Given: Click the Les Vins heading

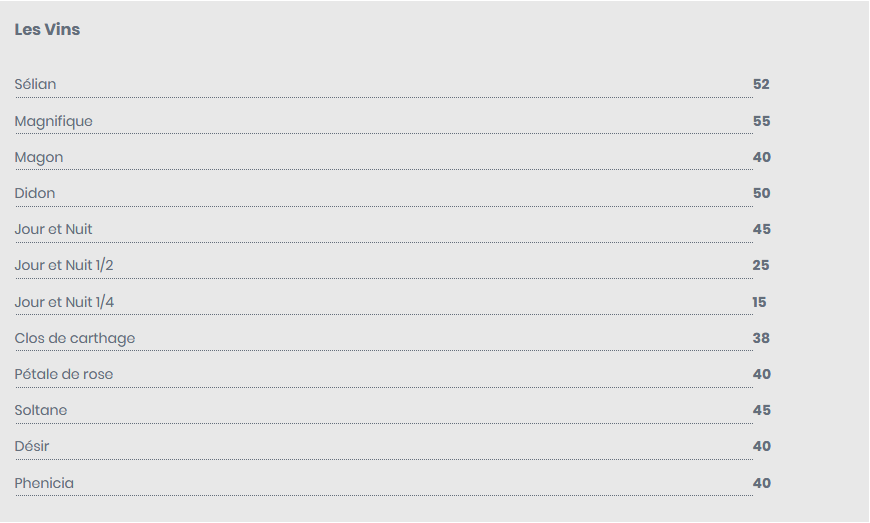Looking at the screenshot, I should click(47, 29).
